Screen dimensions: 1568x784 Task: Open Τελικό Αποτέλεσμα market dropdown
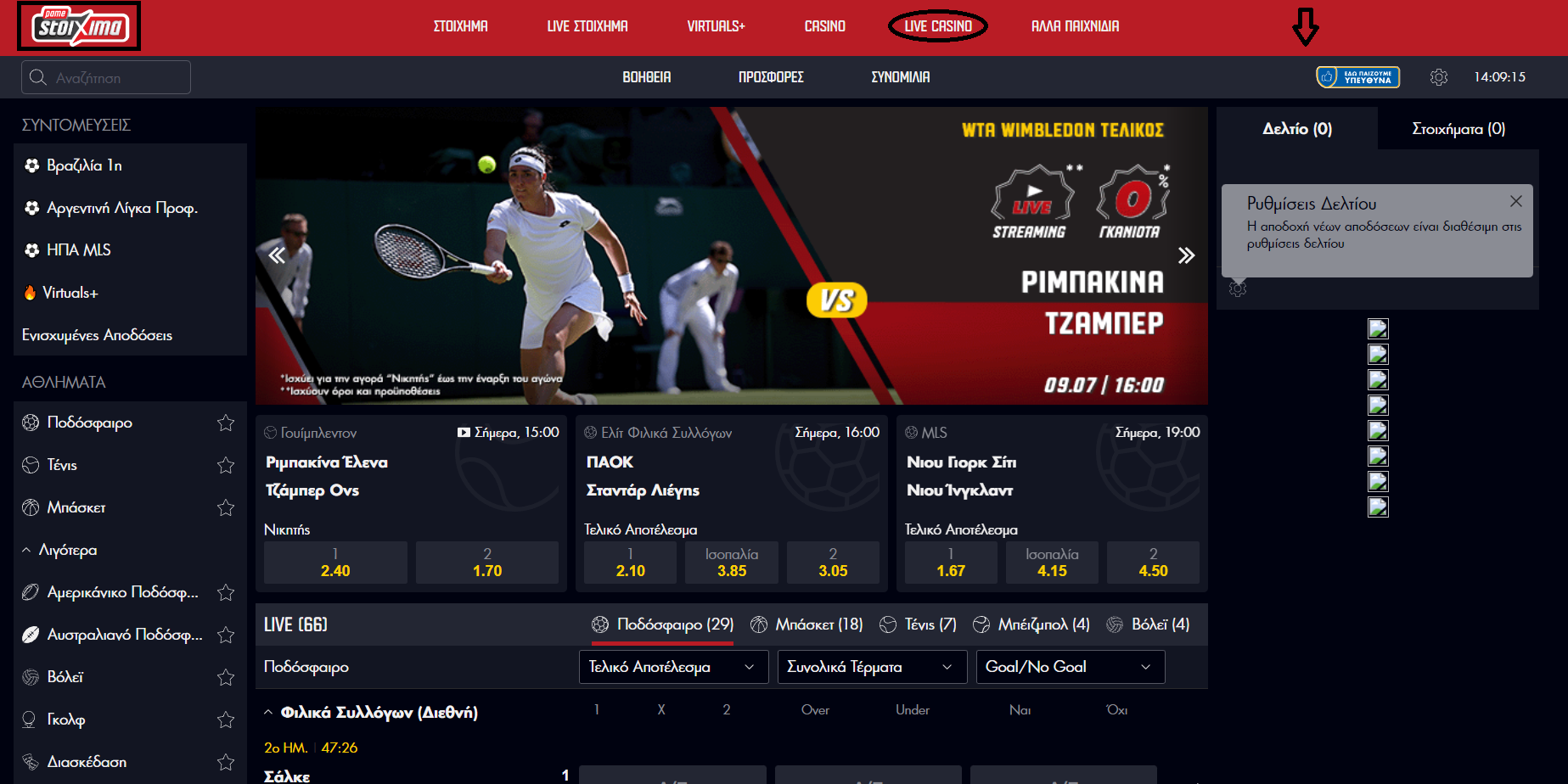[674, 667]
